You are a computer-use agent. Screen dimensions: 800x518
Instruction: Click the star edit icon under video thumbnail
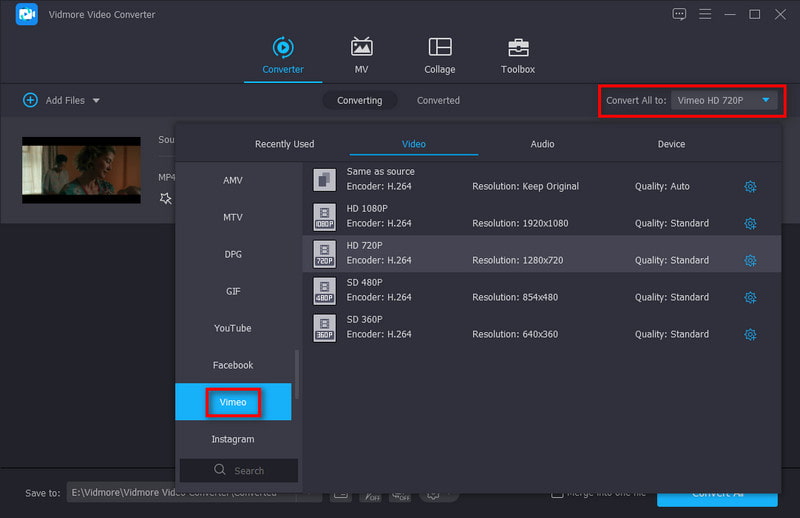click(x=166, y=198)
